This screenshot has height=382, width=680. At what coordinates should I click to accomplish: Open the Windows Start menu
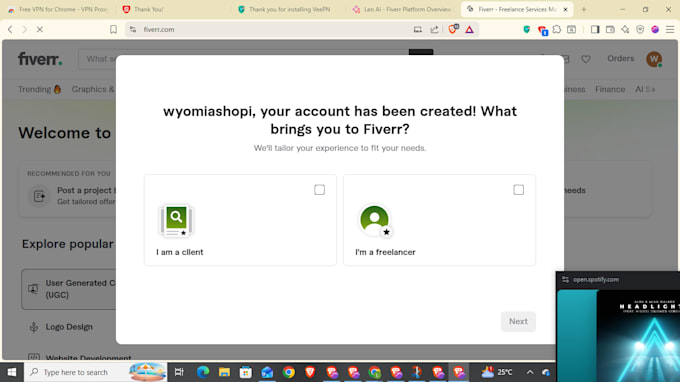(x=12, y=372)
